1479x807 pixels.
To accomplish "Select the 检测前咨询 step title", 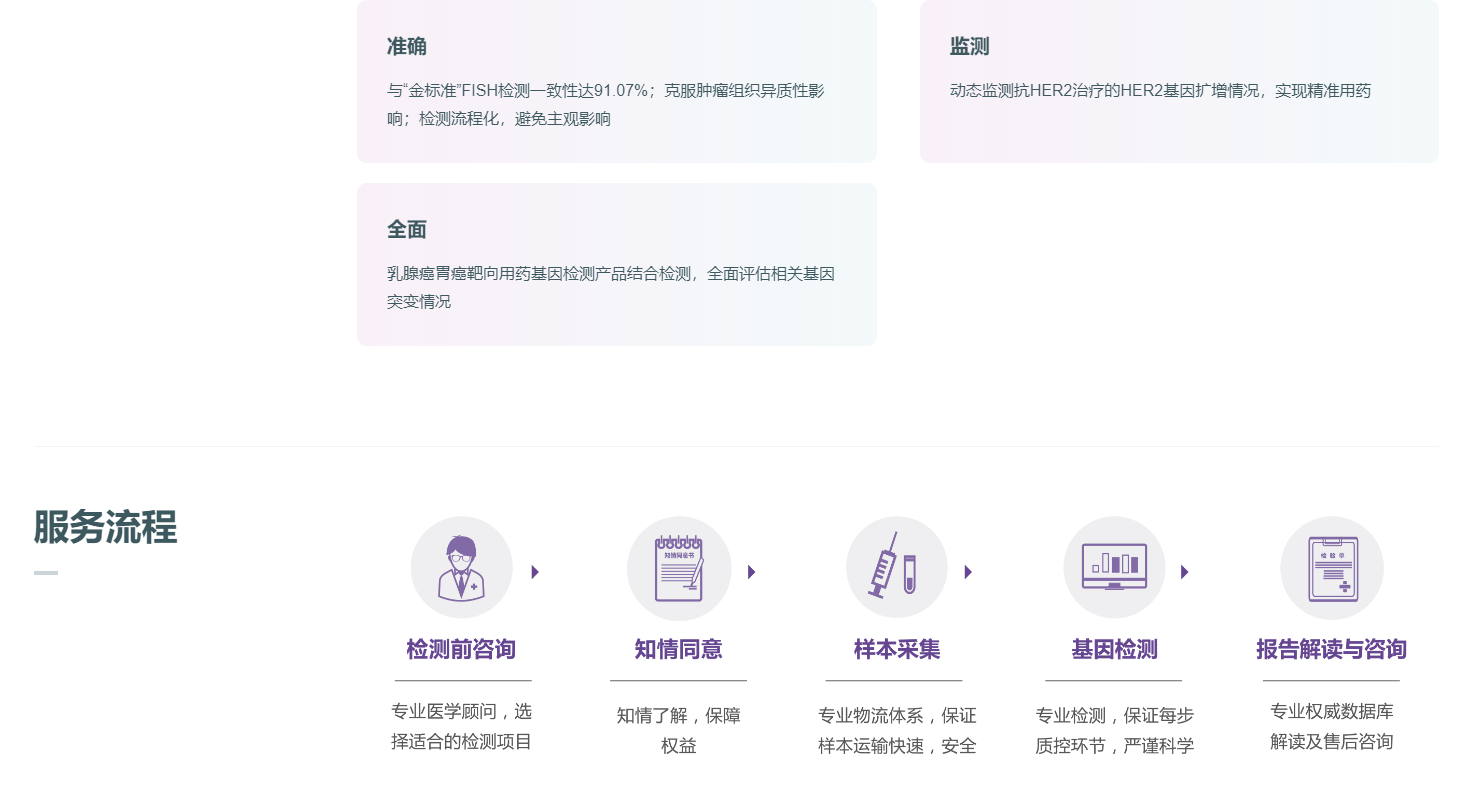I will (461, 650).
